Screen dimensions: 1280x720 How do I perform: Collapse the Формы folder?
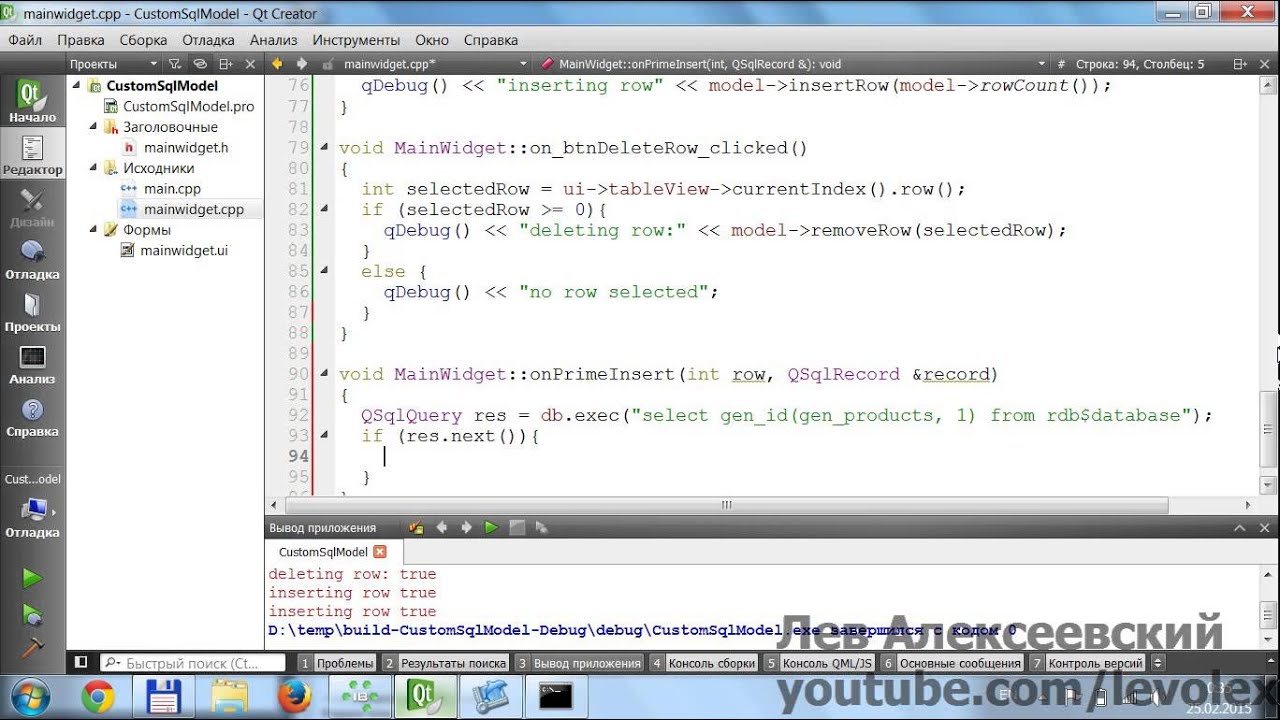point(93,230)
